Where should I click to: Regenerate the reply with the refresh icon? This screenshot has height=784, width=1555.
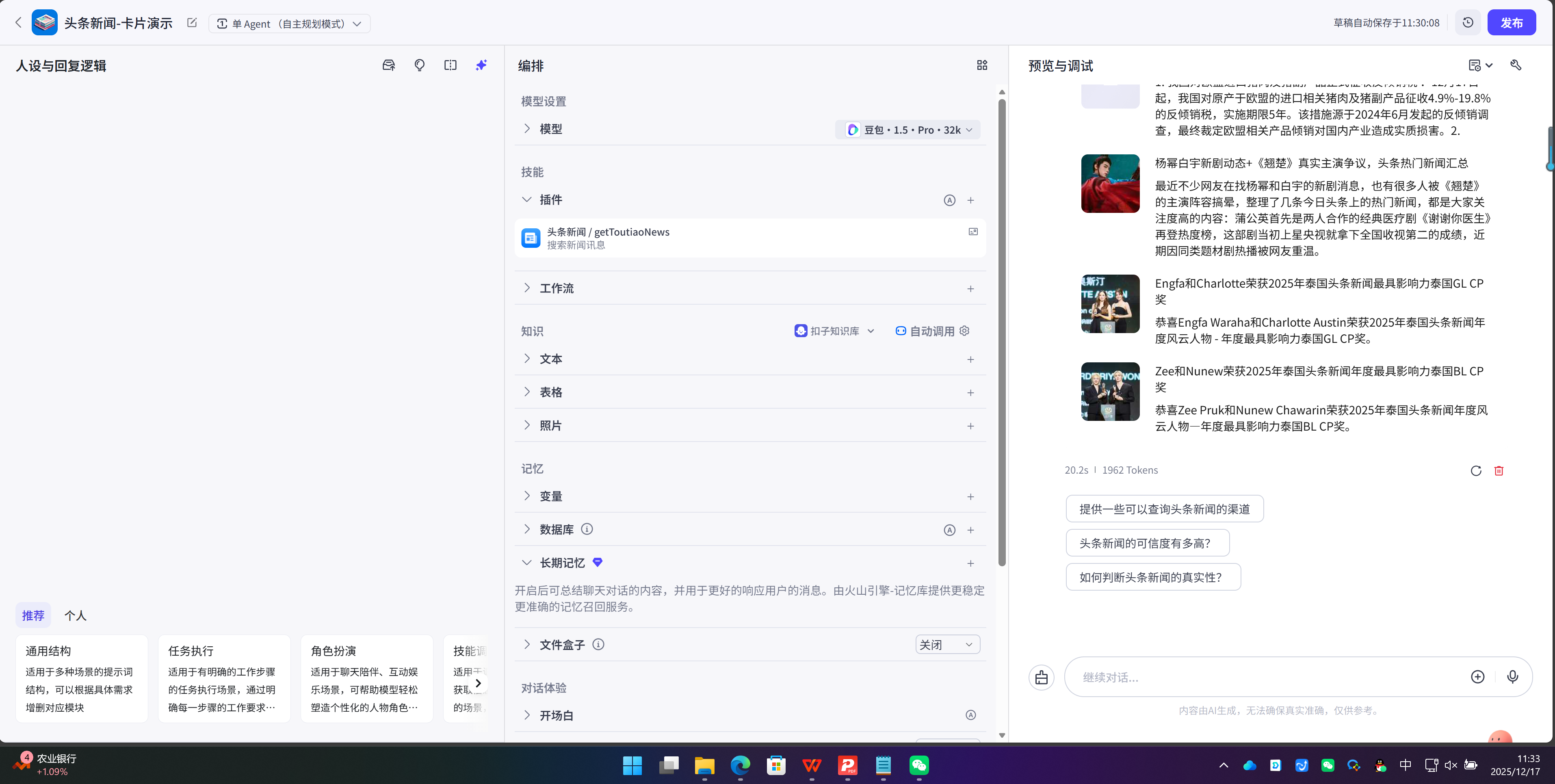coord(1476,470)
